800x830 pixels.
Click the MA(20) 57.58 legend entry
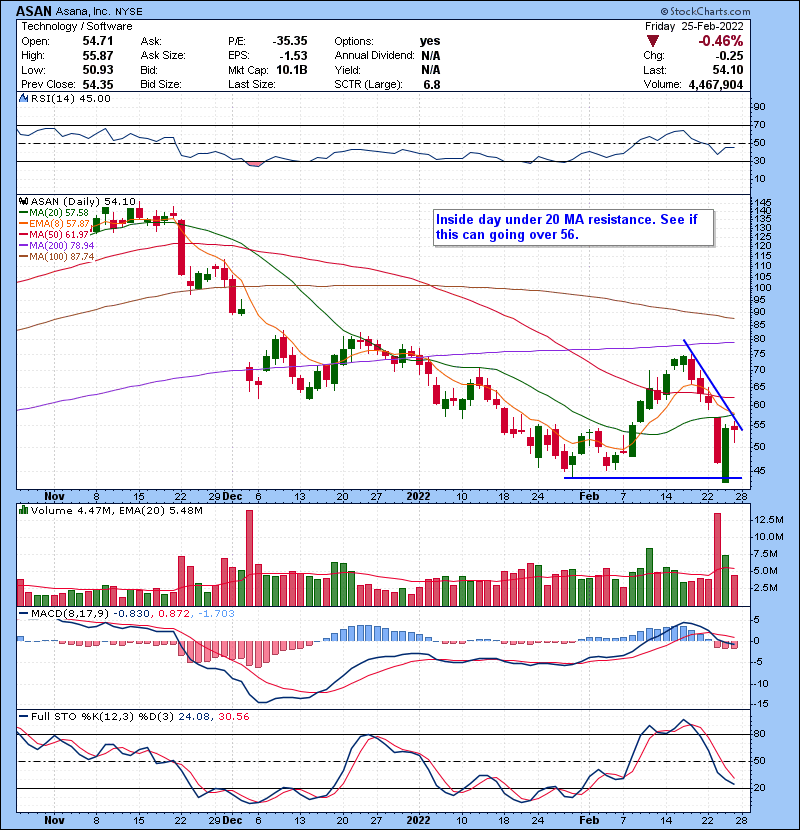tap(54, 212)
